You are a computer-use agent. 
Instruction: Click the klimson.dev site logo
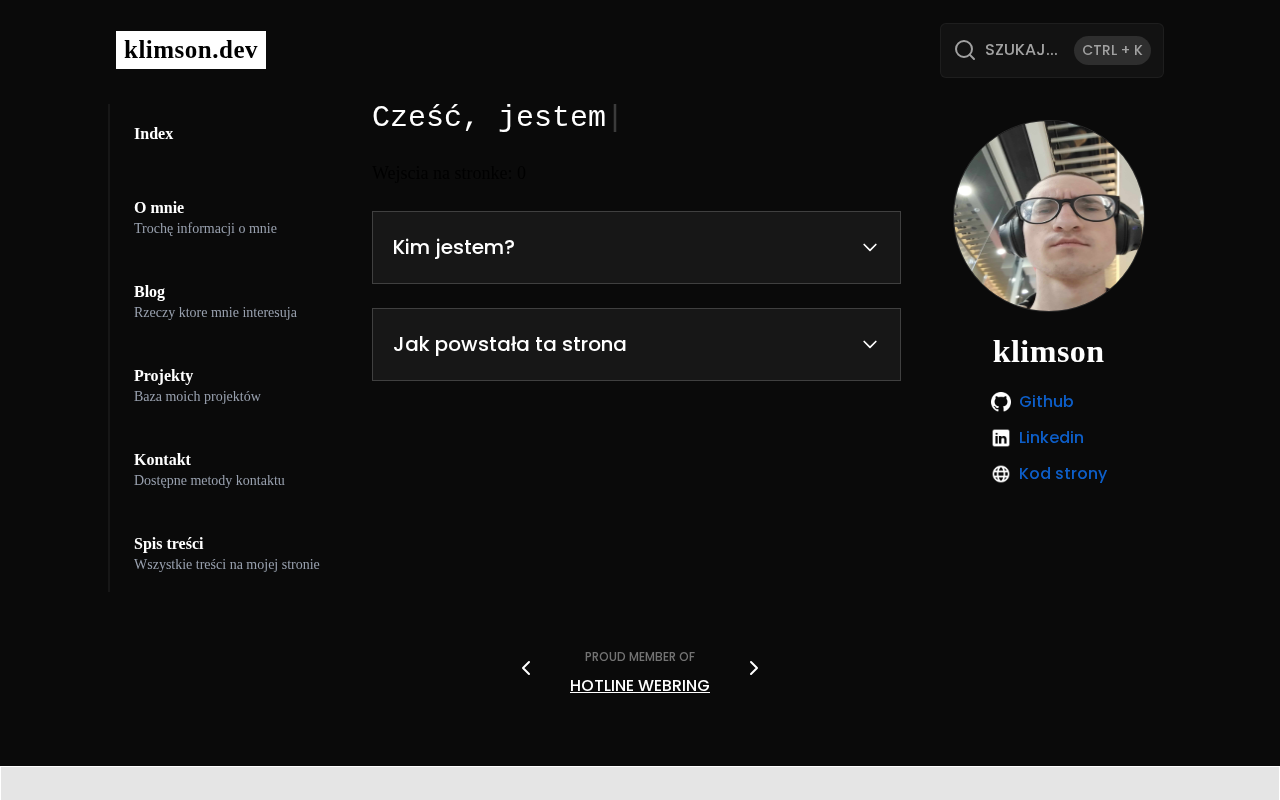click(191, 50)
